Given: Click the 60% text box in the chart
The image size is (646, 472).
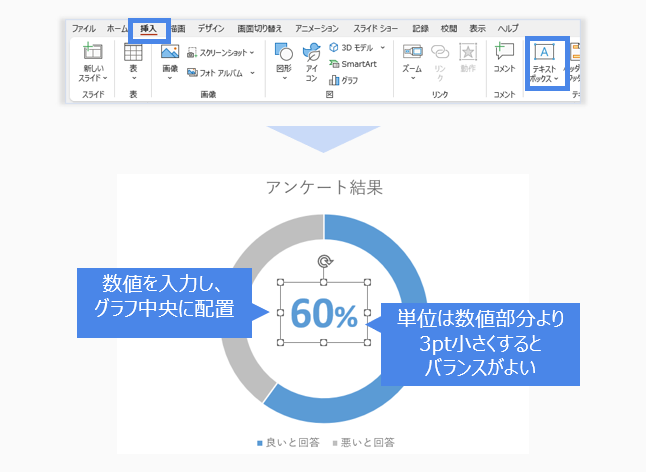Looking at the screenshot, I should (325, 314).
